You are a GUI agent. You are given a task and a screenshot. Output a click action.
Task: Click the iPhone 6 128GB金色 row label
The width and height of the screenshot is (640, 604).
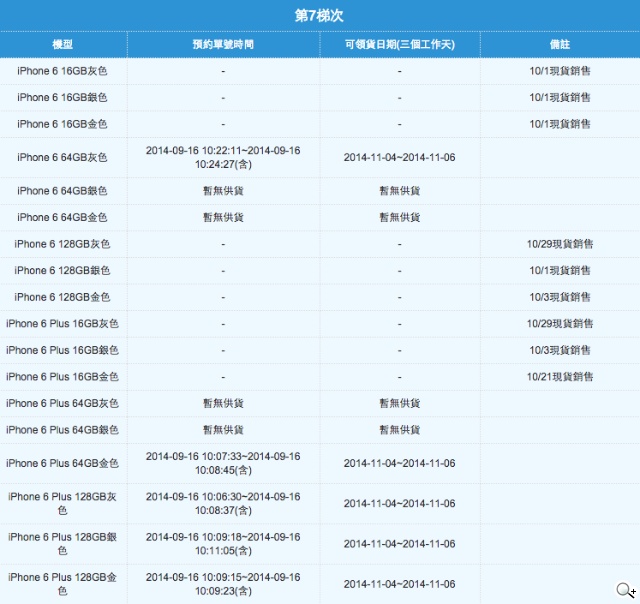(62, 297)
